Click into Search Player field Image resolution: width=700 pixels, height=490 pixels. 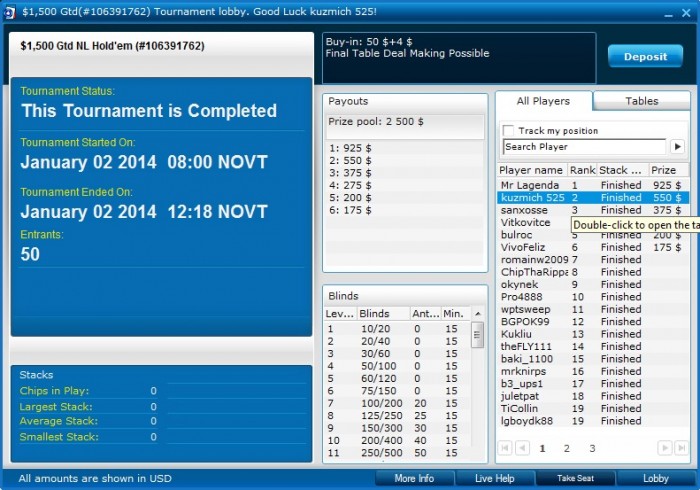click(x=584, y=146)
